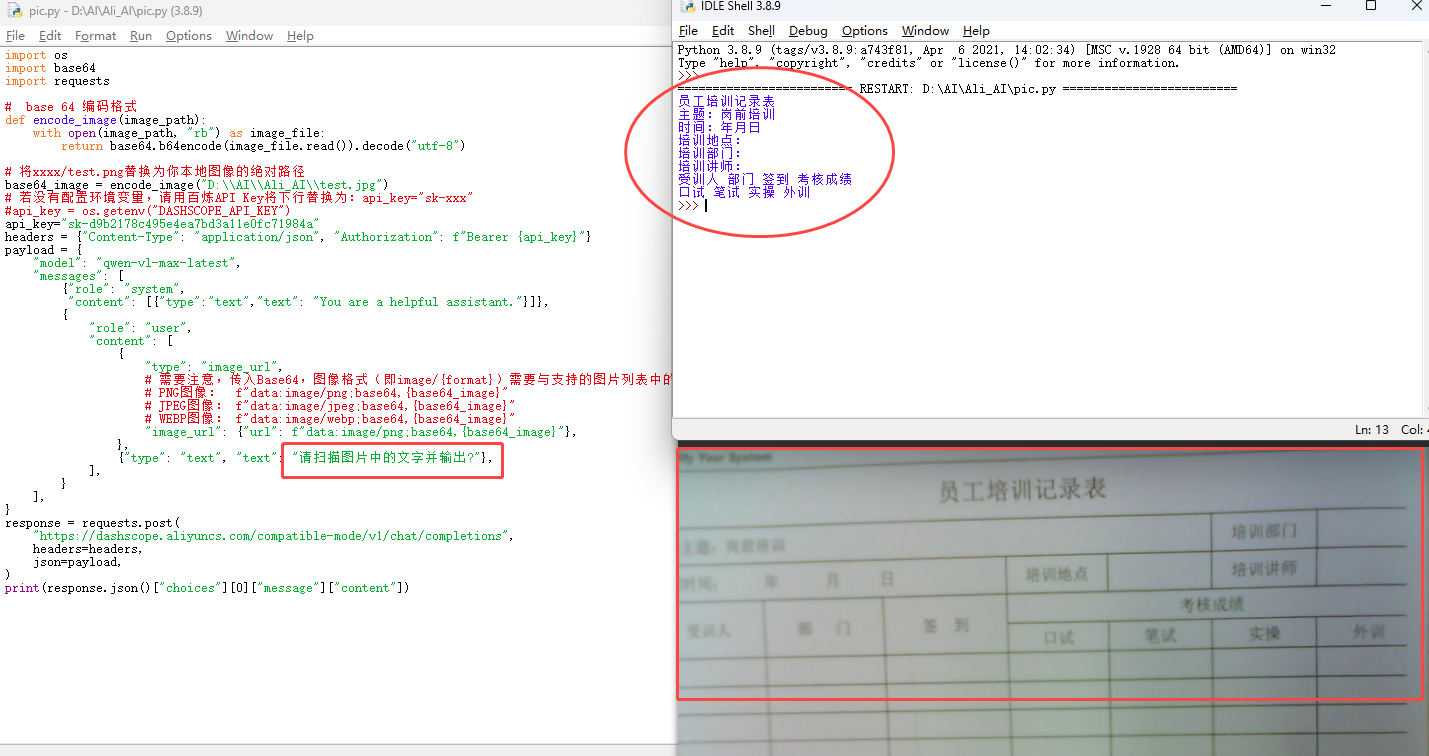The height and width of the screenshot is (756, 1429).
Task: Minimize the IDLE Shell window
Action: point(1324,6)
